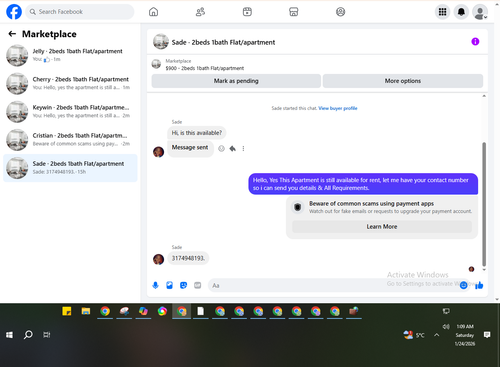Click the message showing 3174948193
500x367 pixels.
pos(188,258)
